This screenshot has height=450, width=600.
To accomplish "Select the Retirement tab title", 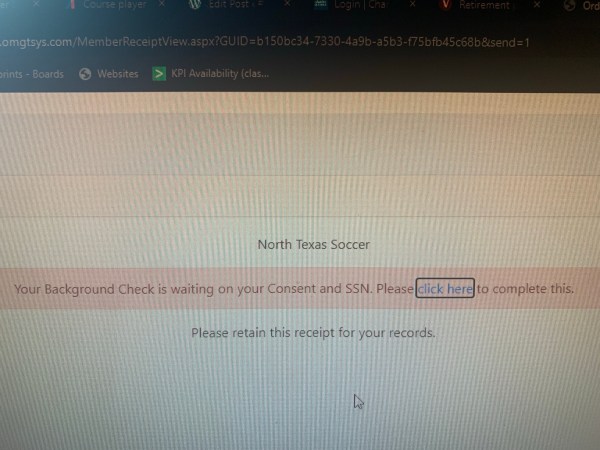I will click(484, 5).
